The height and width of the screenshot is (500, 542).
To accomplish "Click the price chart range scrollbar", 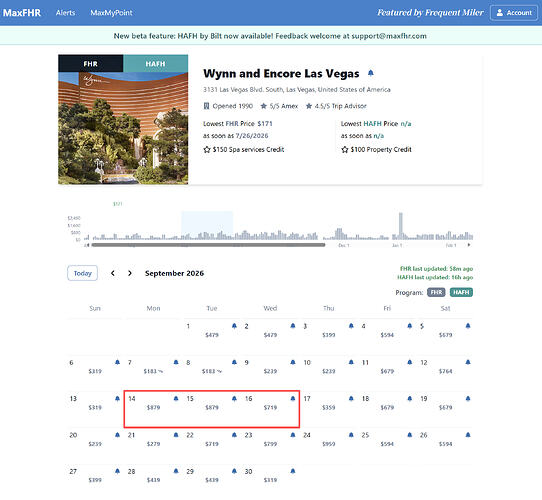I will point(208,245).
